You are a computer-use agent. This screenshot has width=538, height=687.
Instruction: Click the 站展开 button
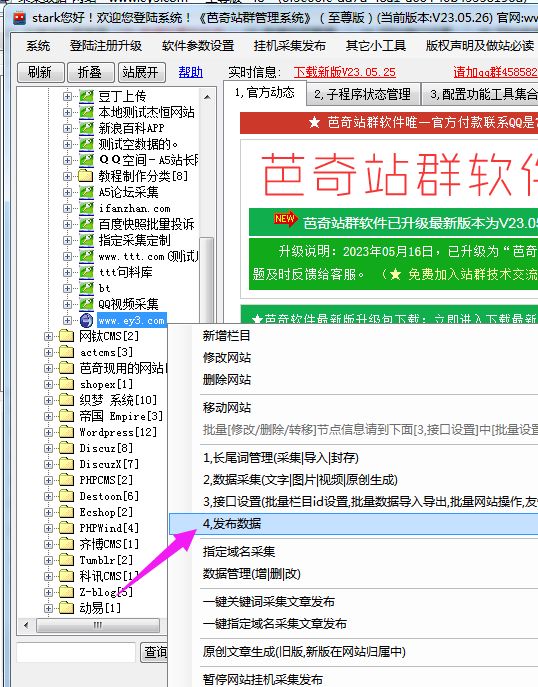pyautogui.click(x=142, y=72)
